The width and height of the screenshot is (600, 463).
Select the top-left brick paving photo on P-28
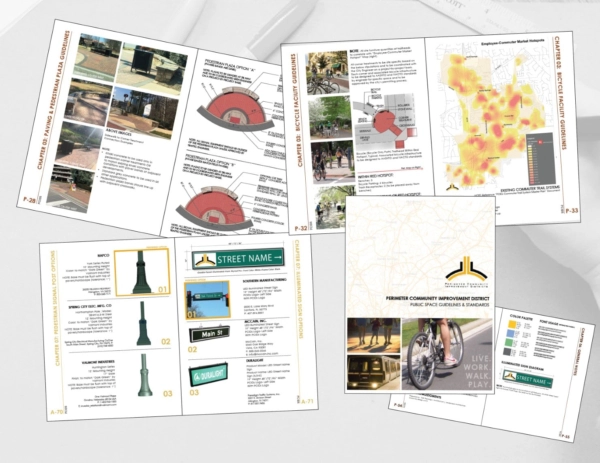pyautogui.click(x=97, y=56)
